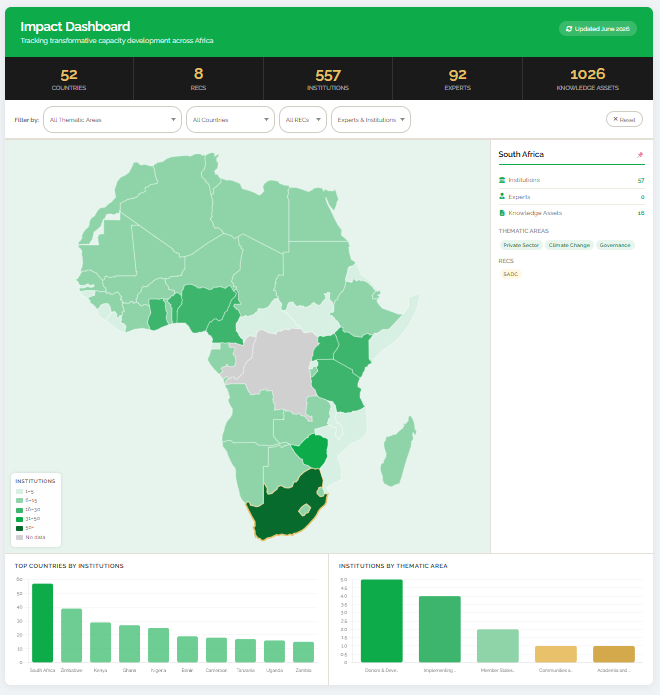Image resolution: width=660 pixels, height=695 pixels.
Task: Click the Nigeria bar in top countries
Action: coord(158,645)
